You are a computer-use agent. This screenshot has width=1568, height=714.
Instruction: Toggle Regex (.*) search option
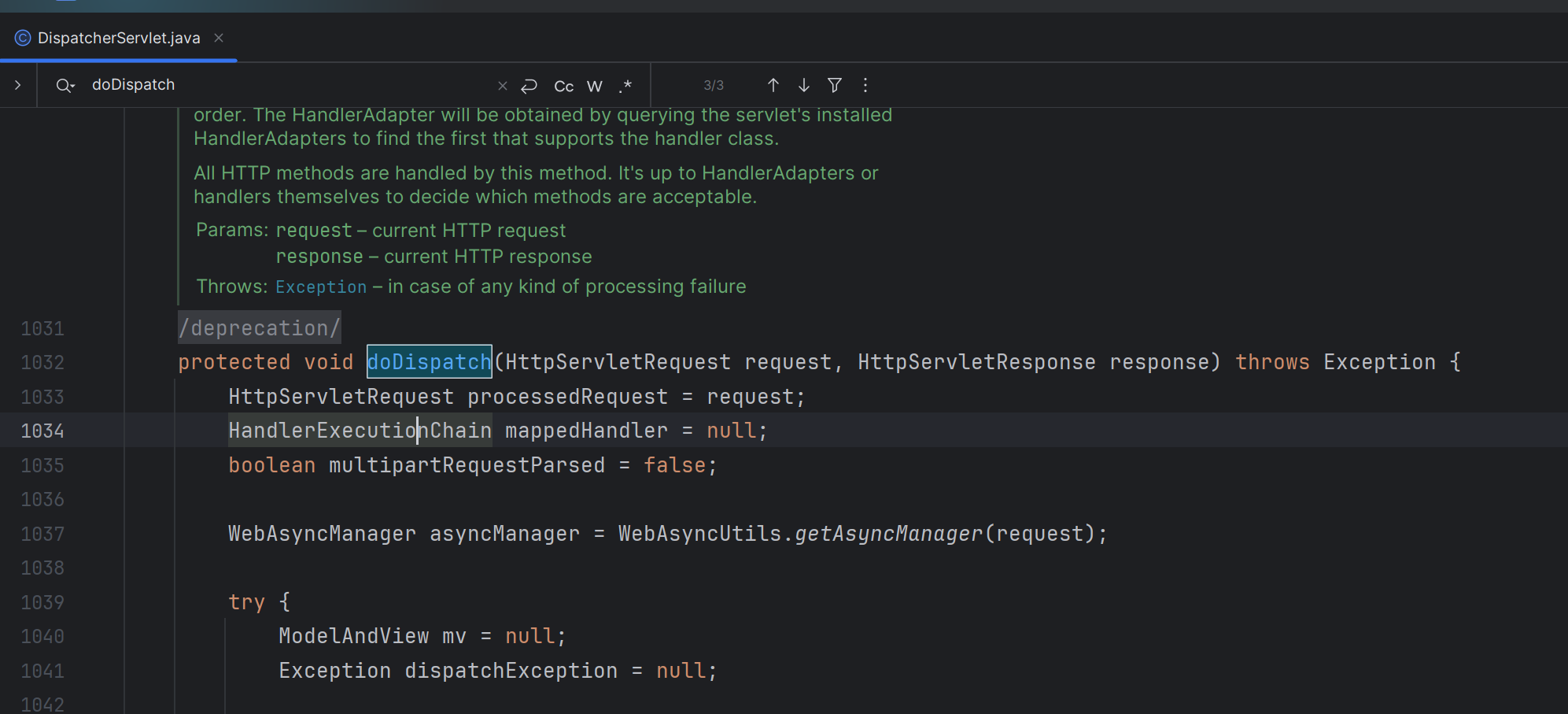click(625, 87)
